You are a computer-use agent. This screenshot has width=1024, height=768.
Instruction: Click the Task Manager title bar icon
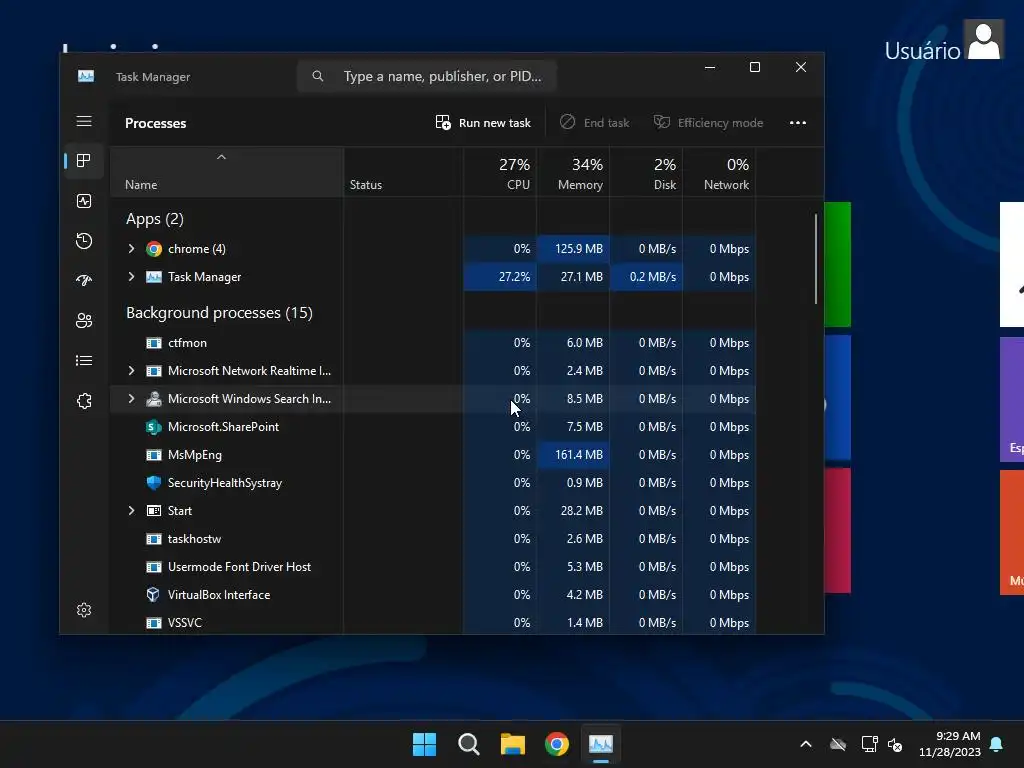[86, 76]
